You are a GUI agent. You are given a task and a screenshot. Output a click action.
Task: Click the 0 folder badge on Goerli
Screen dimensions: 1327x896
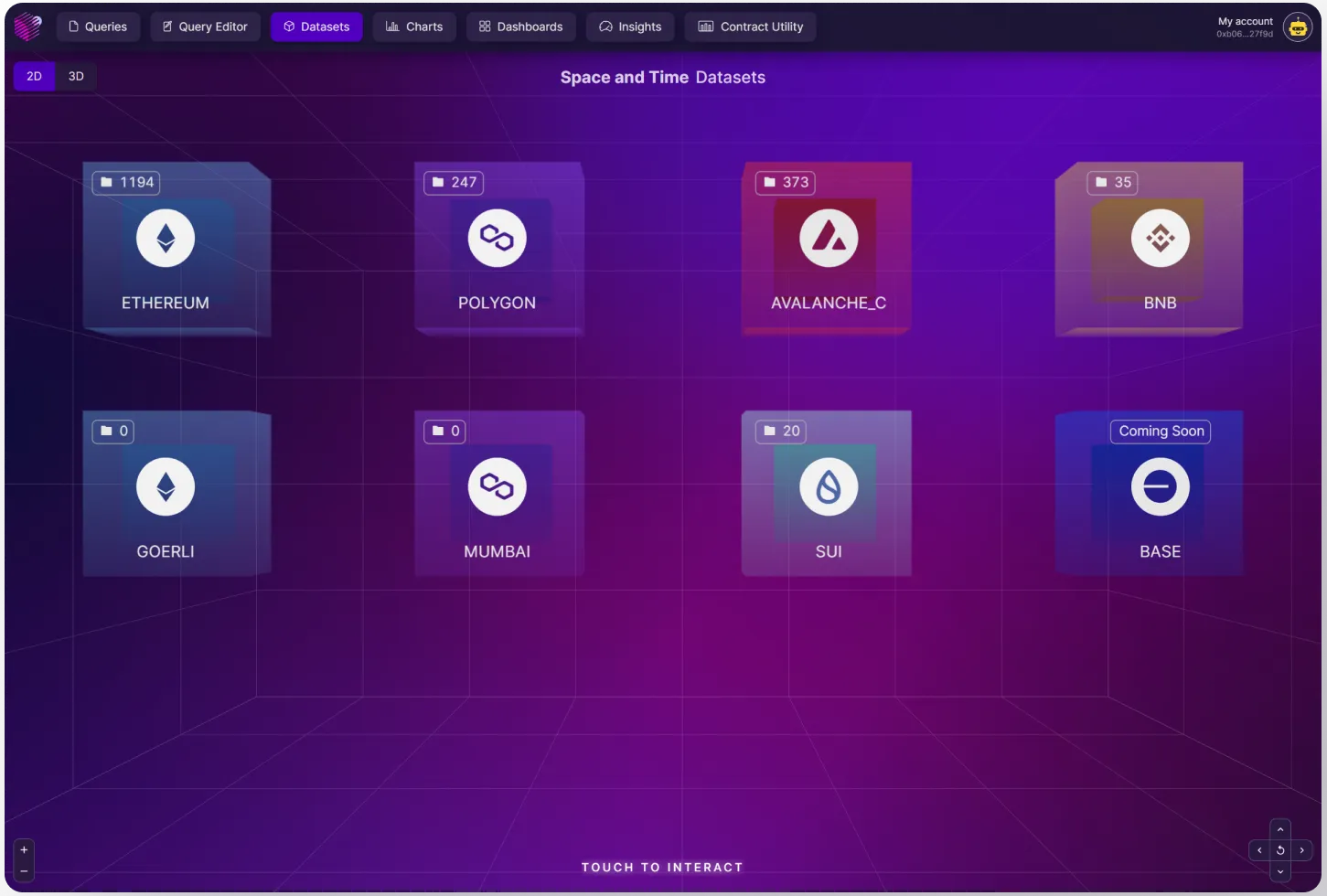pos(113,431)
